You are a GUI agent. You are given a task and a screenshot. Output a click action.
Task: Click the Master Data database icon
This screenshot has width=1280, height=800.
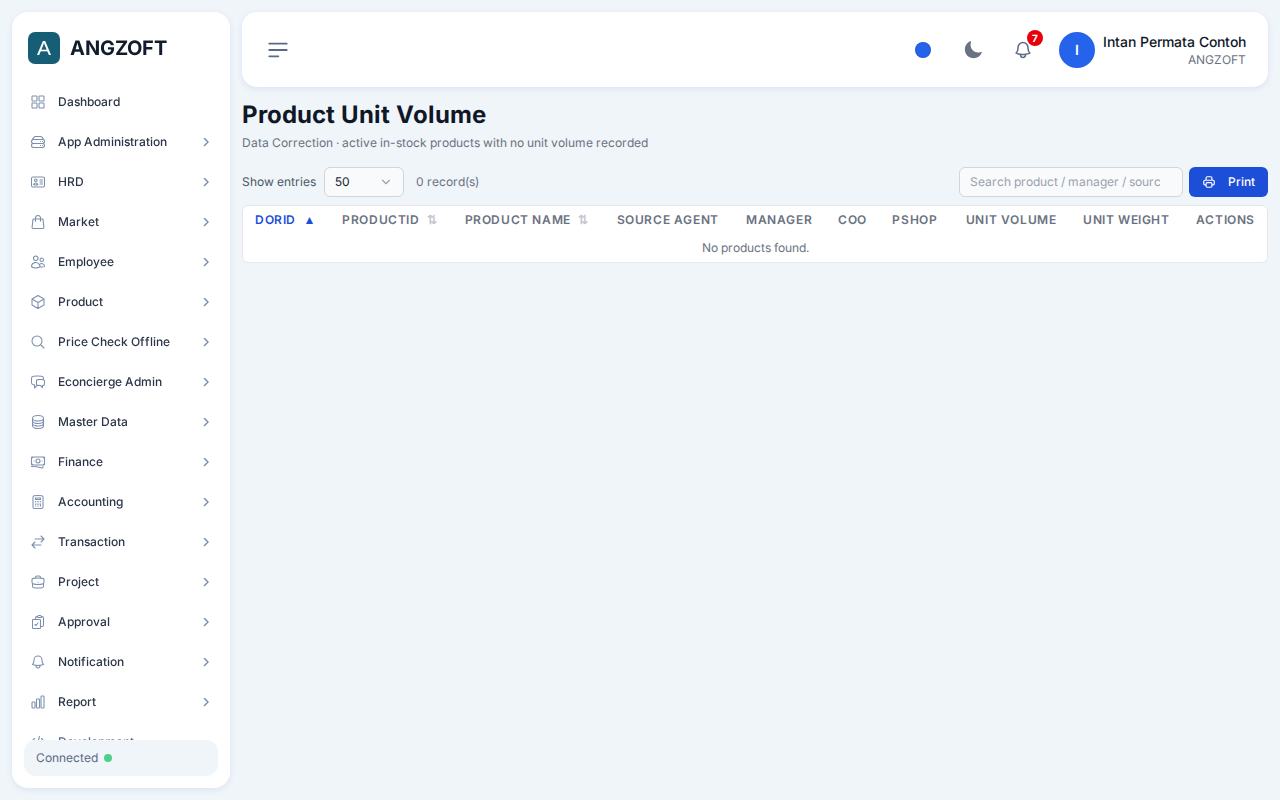[x=38, y=422]
